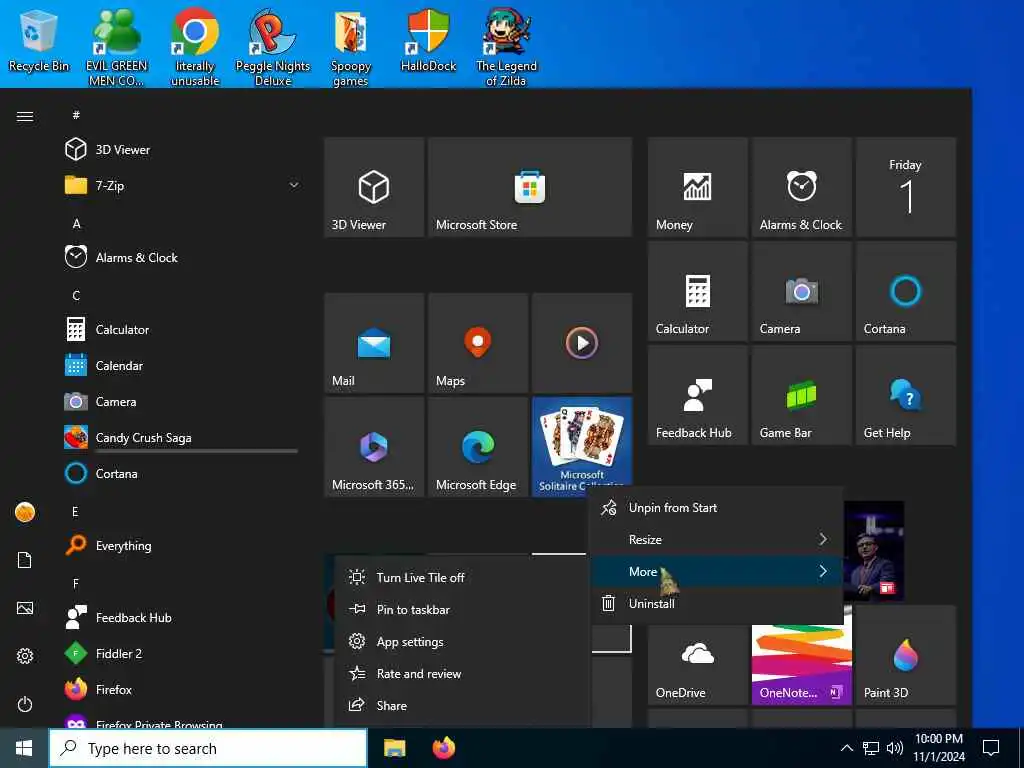Open the Money tile

[697, 187]
